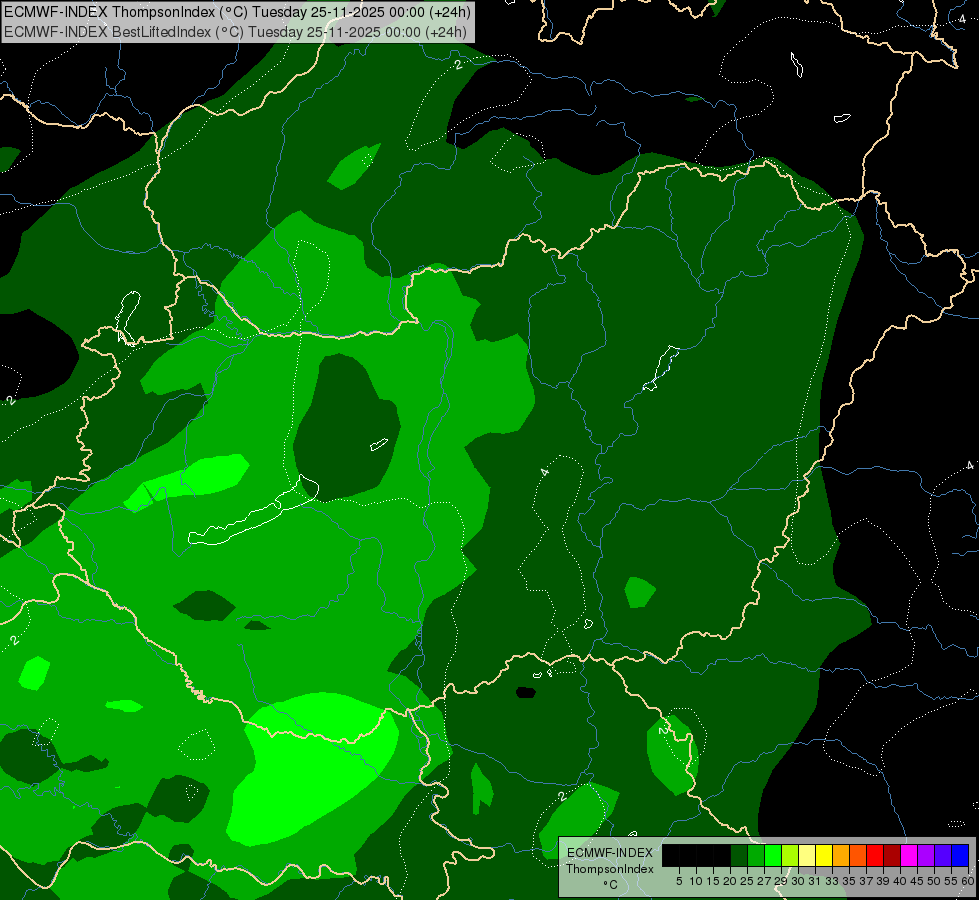Select the lime 29-30 legend swatch
Viewport: 979px width, 900px height.
coord(790,855)
